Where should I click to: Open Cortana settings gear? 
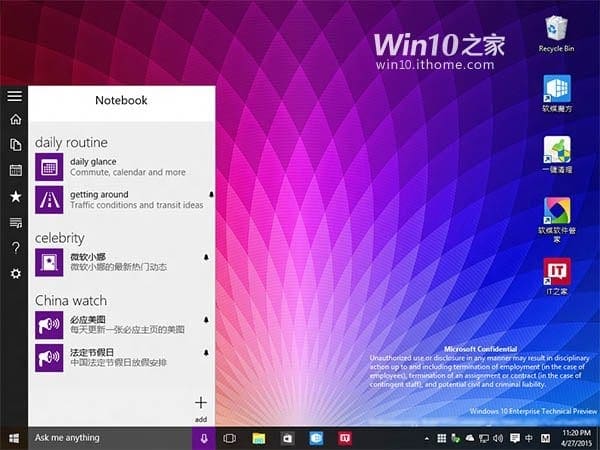[14, 273]
